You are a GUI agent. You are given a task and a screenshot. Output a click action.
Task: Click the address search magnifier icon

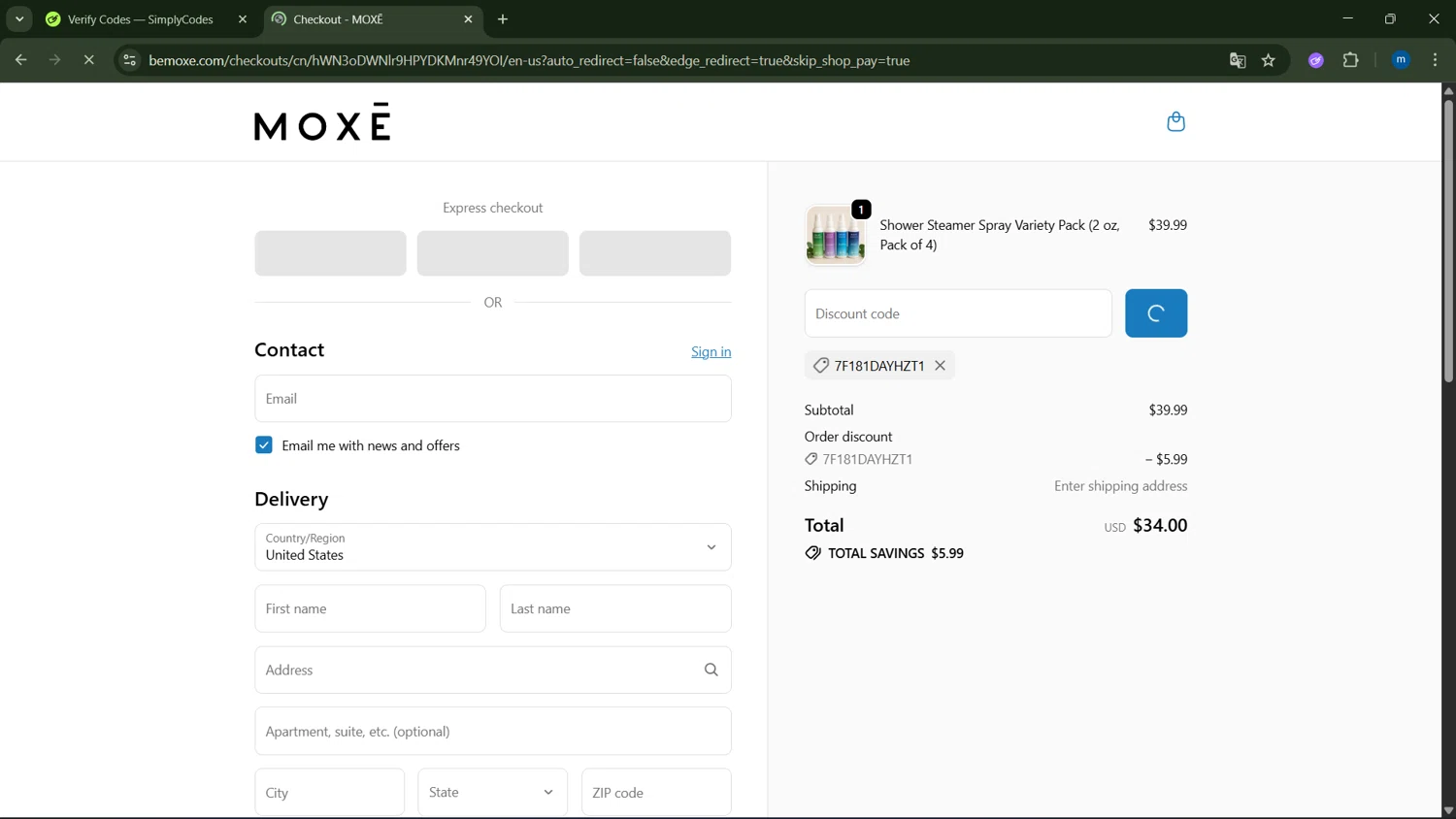pos(711,670)
